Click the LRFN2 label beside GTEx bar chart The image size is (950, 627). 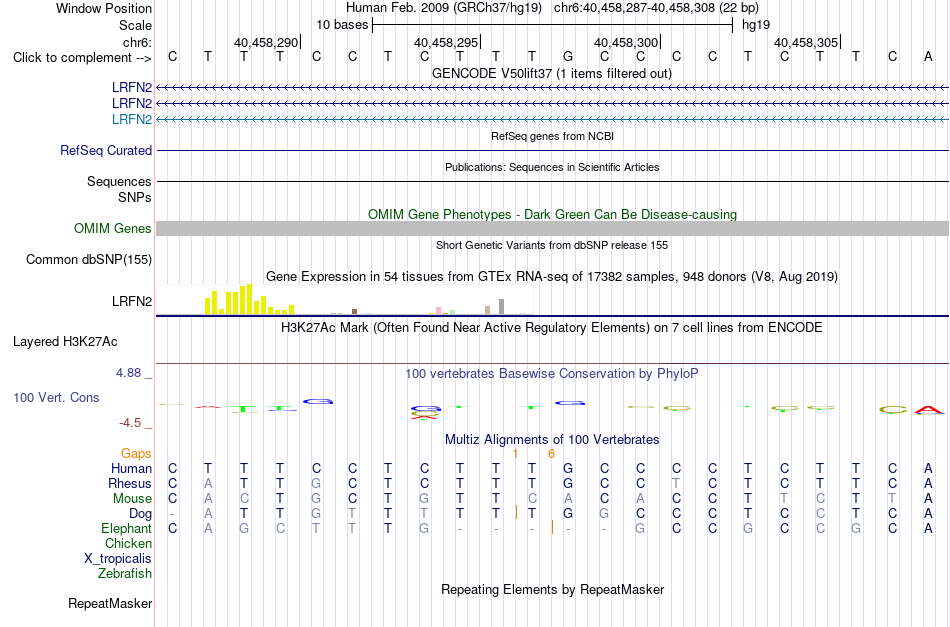131,301
